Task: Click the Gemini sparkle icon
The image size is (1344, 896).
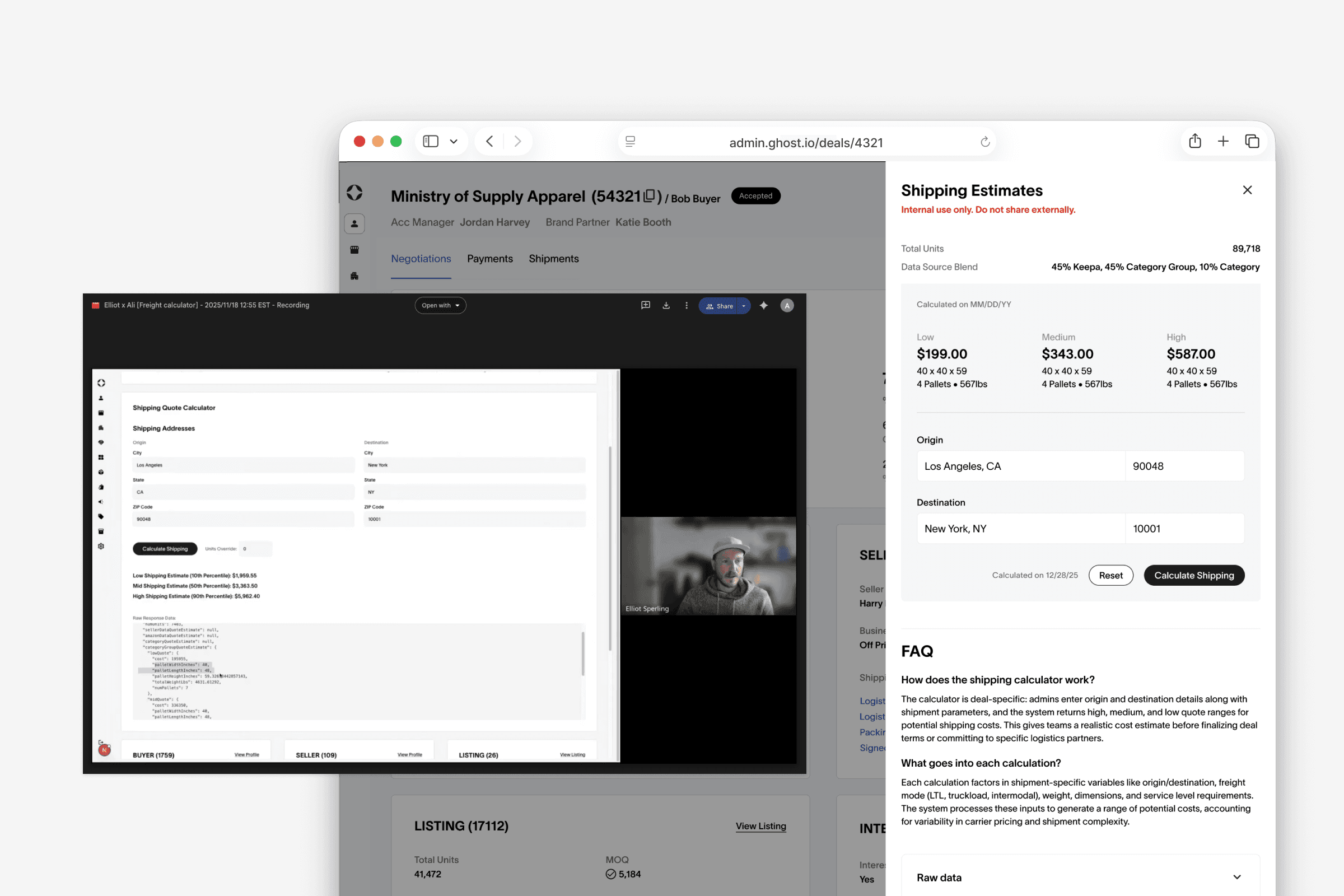Action: click(763, 306)
